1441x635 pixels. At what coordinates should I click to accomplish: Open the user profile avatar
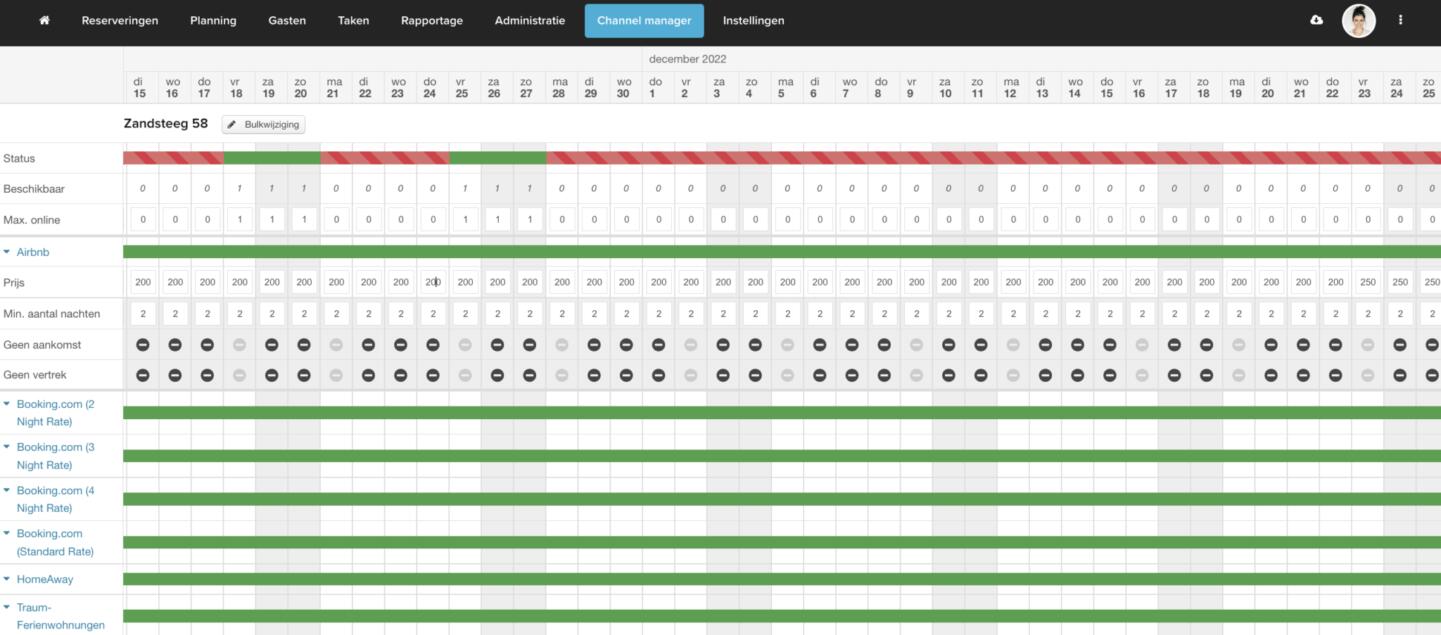pos(1358,20)
